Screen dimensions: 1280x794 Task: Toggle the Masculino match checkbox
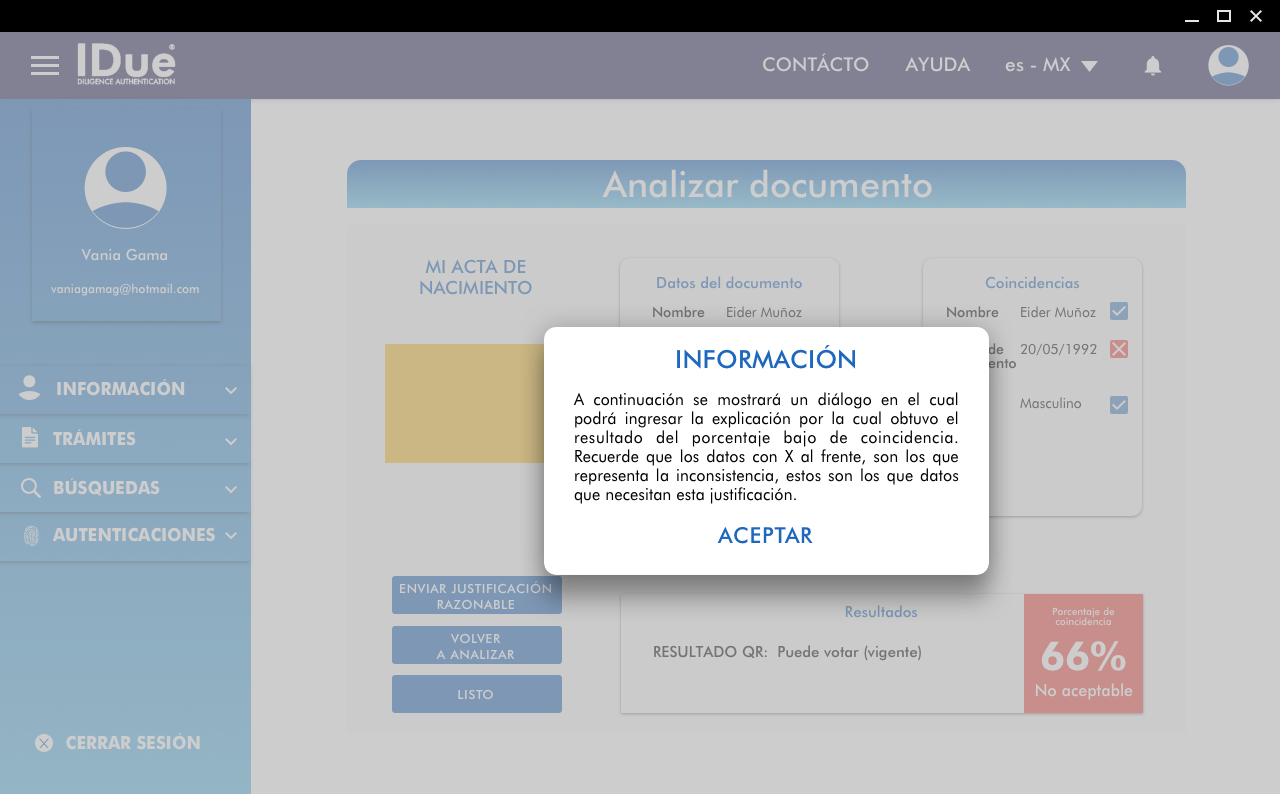[1119, 405]
